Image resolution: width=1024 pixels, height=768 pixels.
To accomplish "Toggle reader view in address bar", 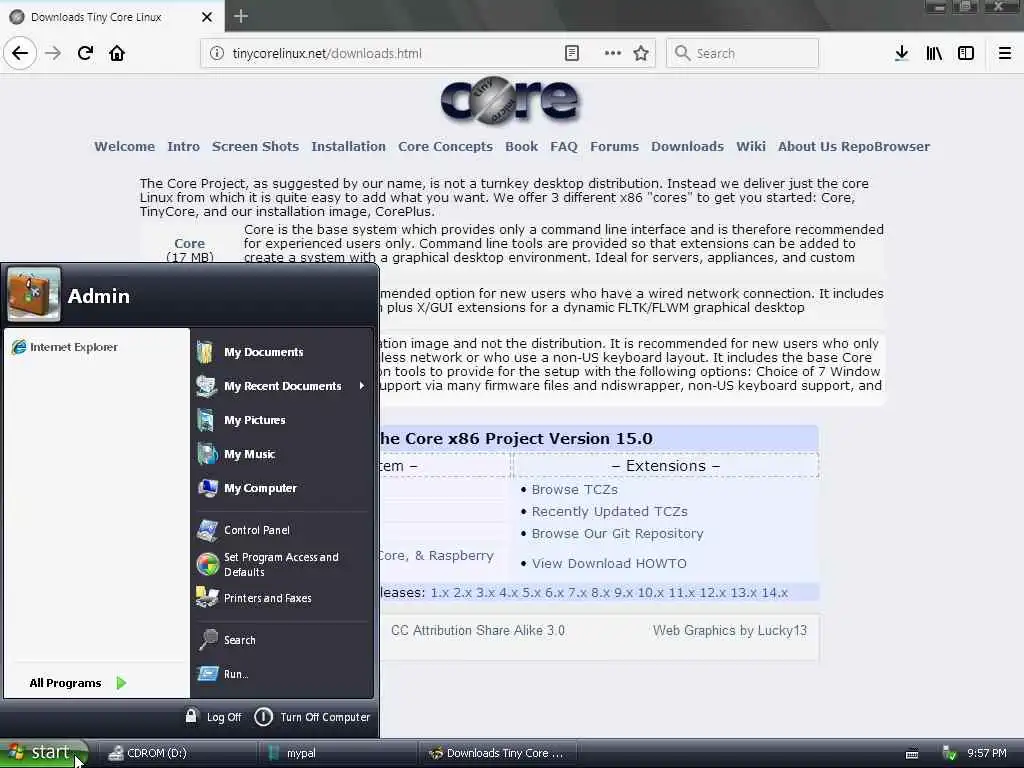I will [571, 53].
